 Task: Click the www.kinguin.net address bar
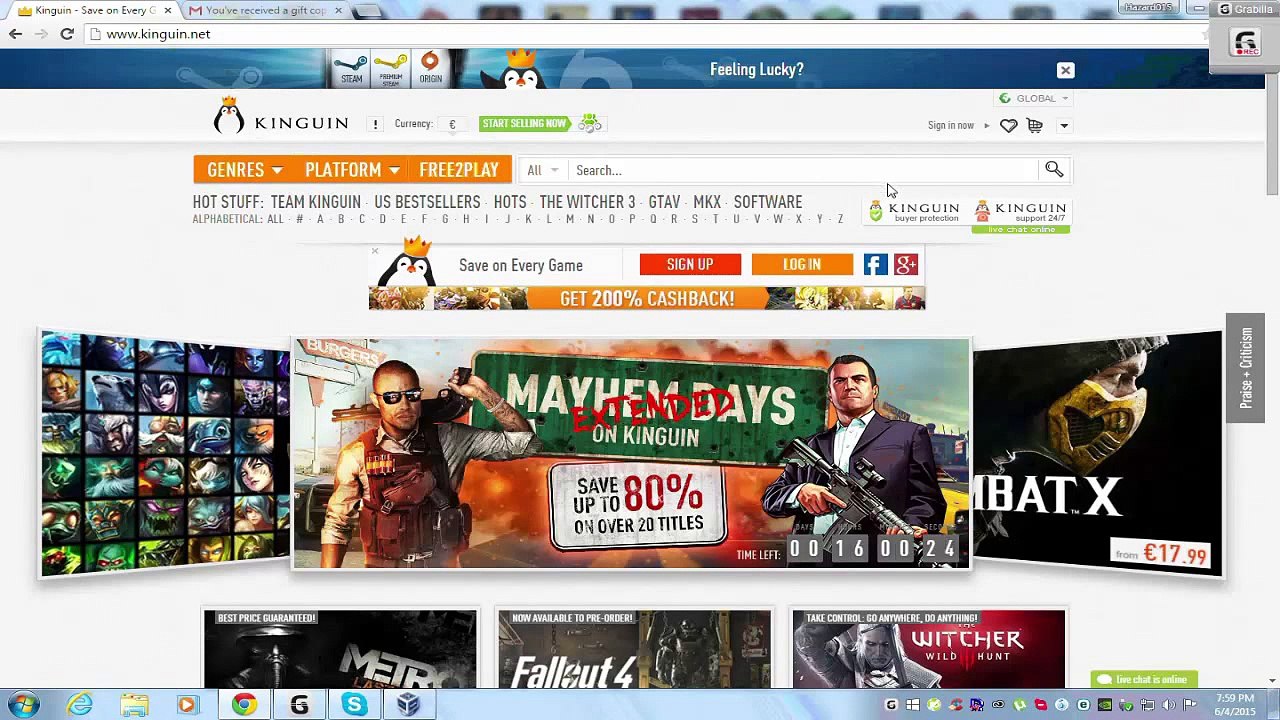coord(640,34)
